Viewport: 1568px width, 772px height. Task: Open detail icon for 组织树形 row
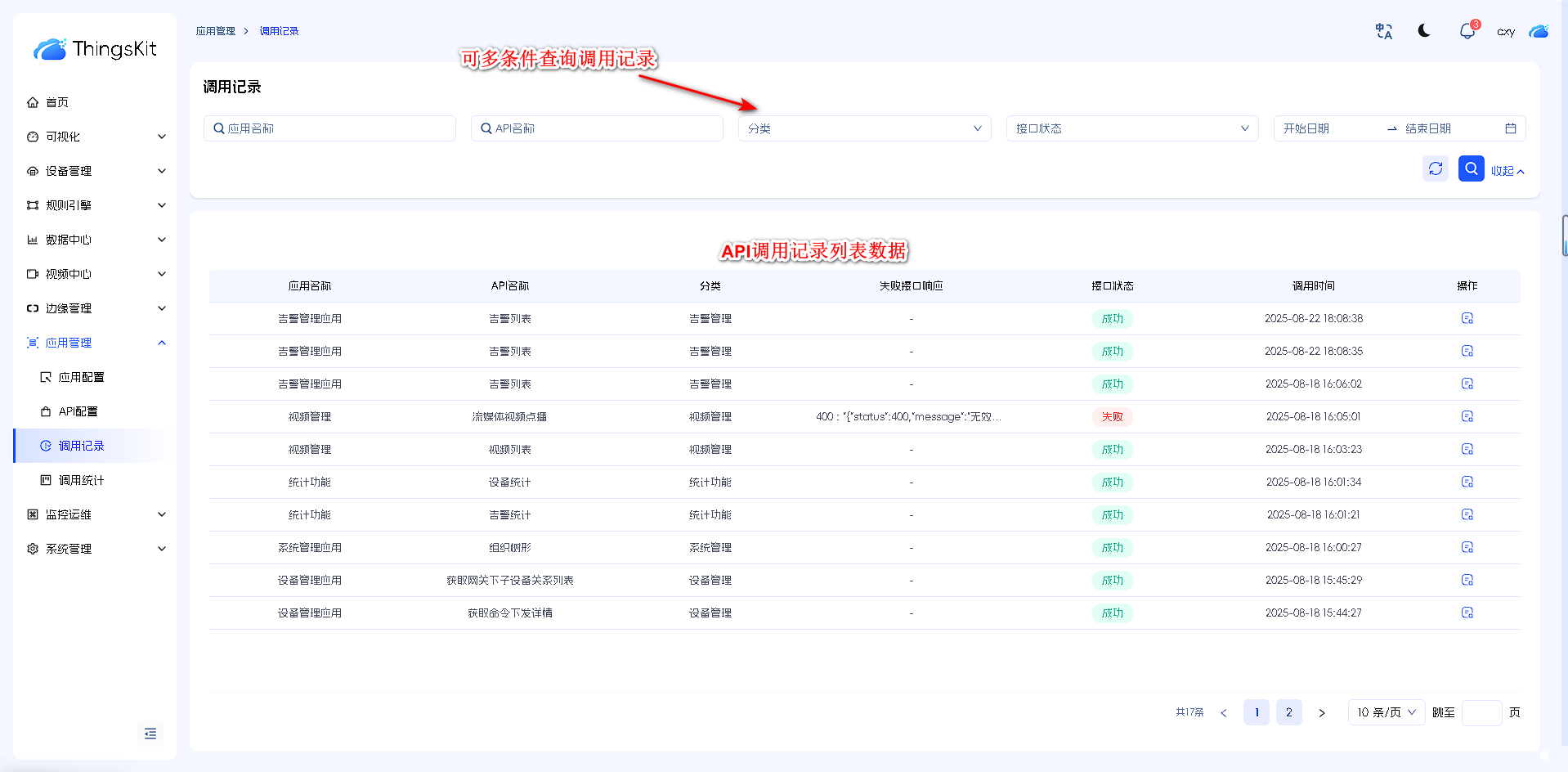1467,547
